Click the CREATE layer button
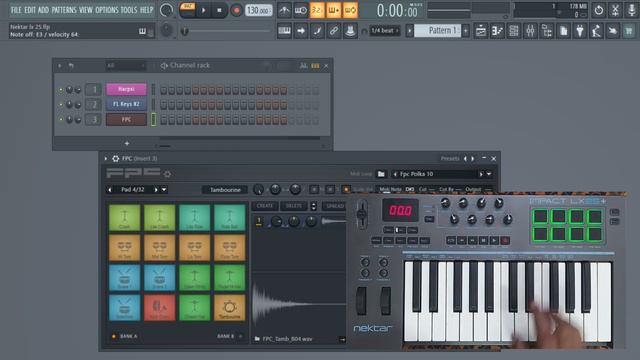This screenshot has height=360, width=640. point(264,206)
